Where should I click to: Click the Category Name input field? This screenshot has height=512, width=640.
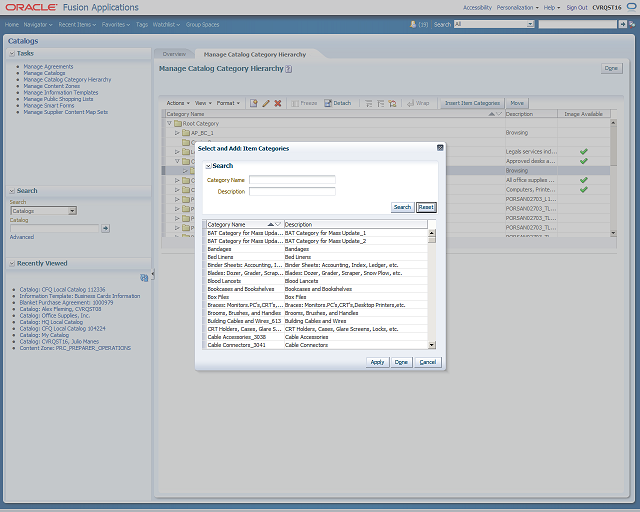click(292, 180)
